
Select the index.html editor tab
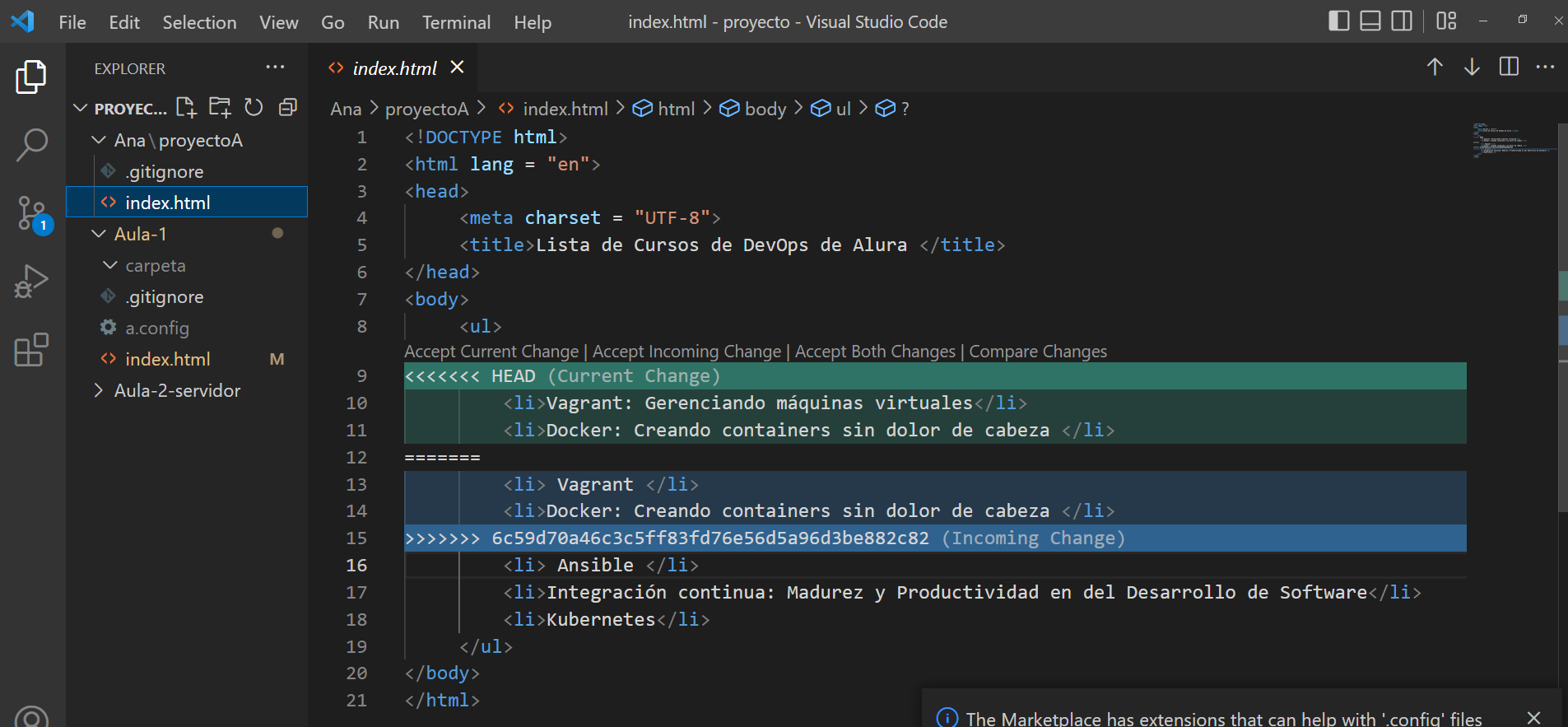tap(393, 68)
